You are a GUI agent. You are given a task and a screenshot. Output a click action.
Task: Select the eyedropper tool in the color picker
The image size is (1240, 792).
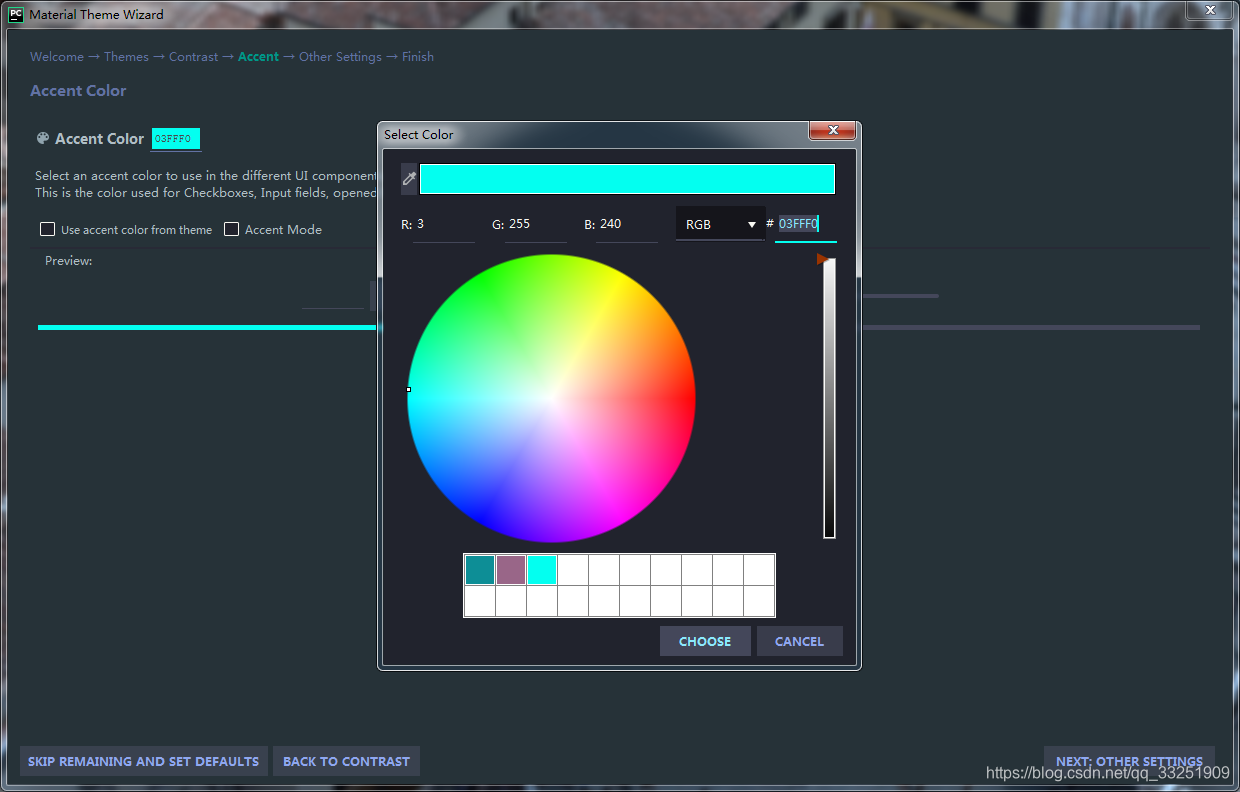tap(408, 178)
